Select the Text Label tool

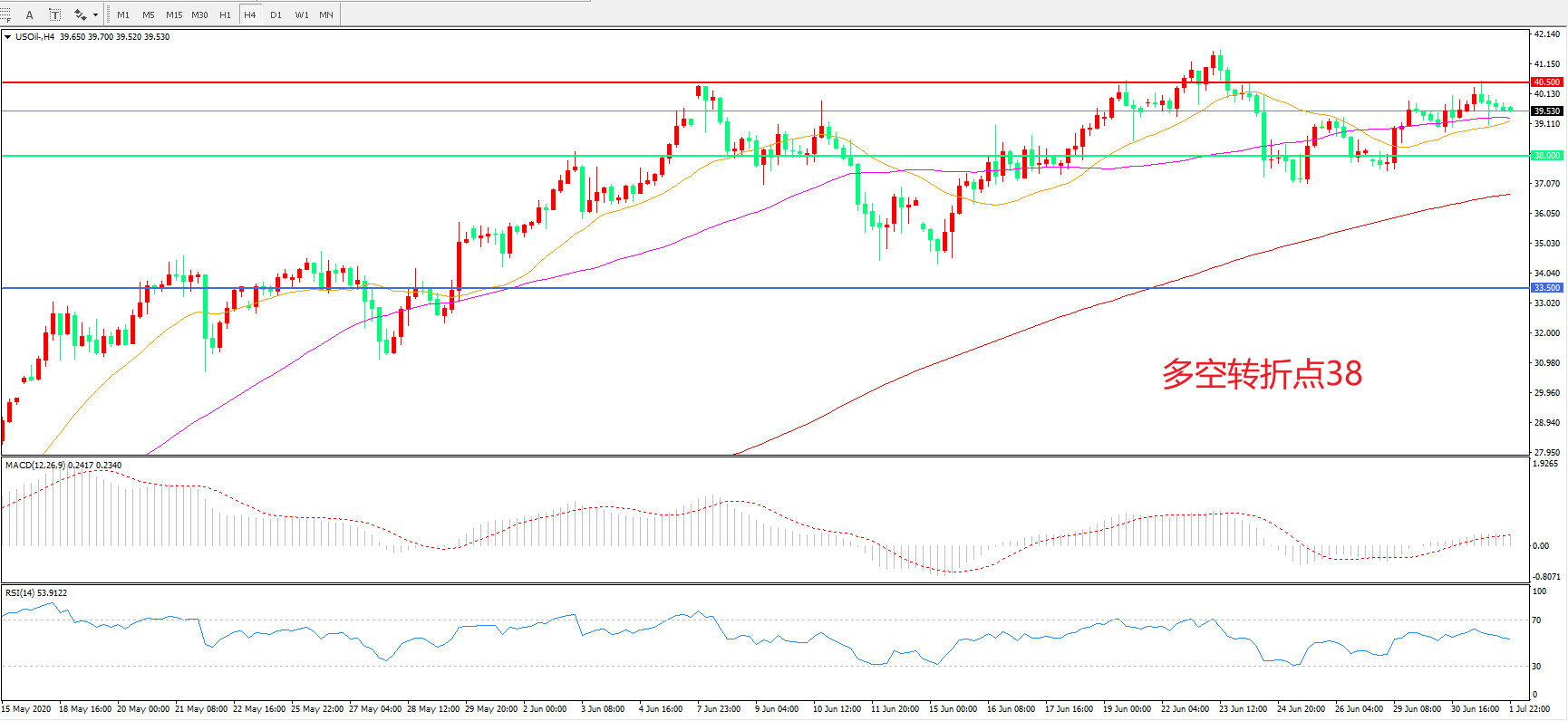point(54,14)
